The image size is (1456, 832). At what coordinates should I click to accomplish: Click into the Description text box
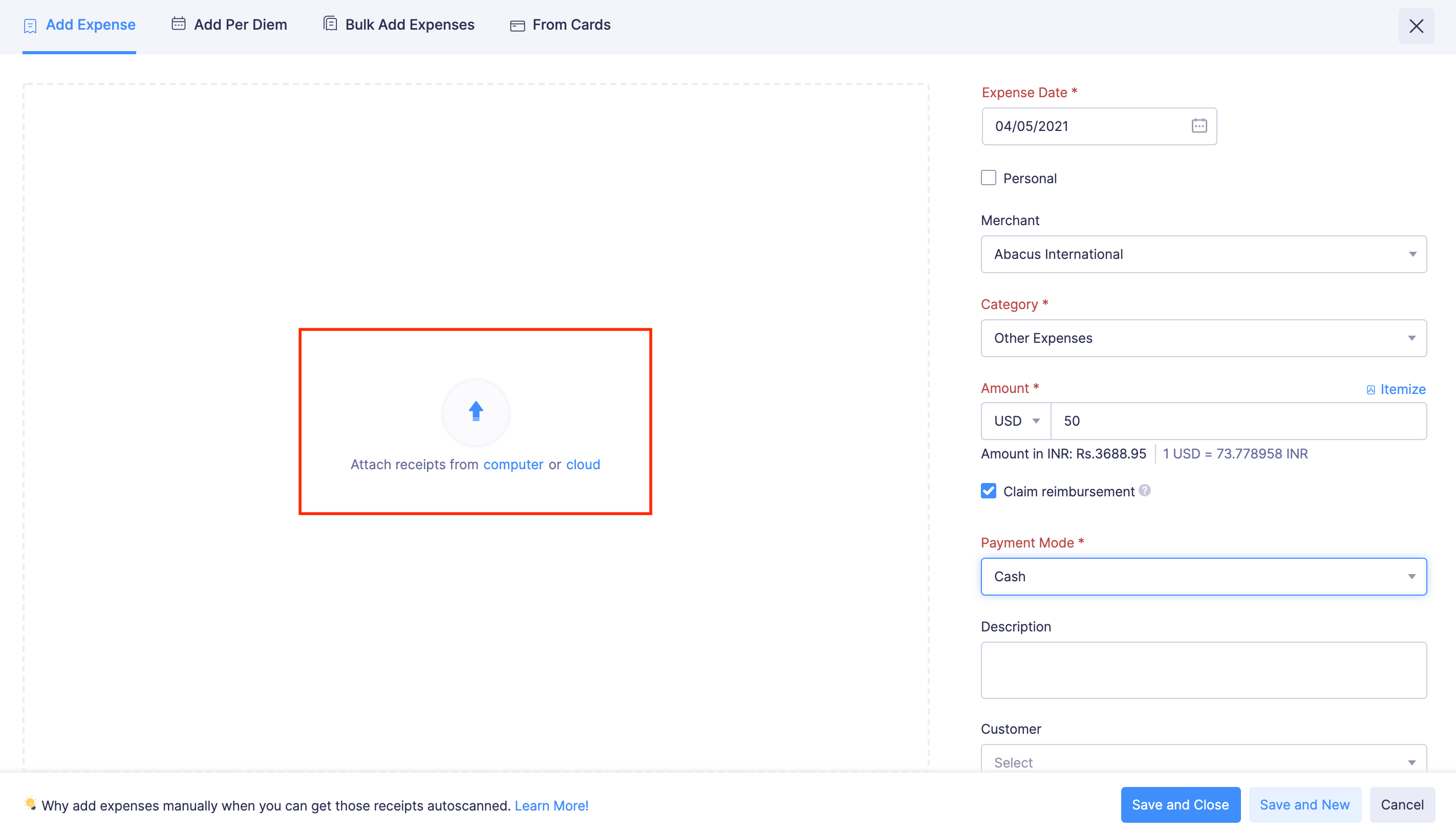click(x=1203, y=670)
